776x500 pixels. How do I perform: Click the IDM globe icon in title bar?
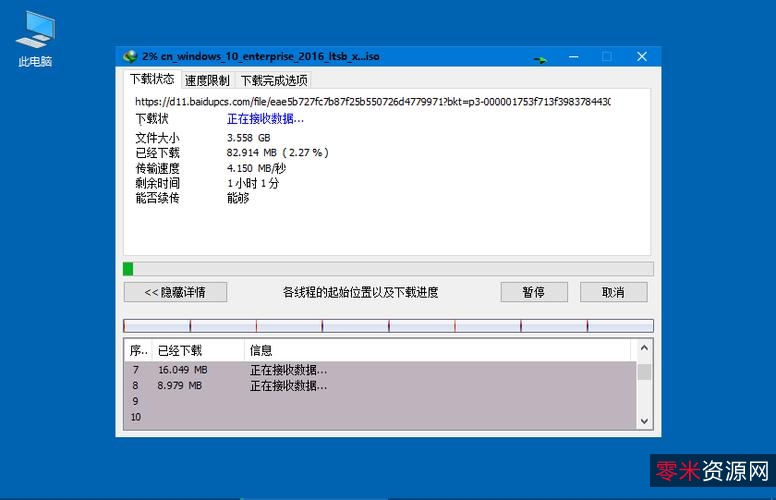click(130, 56)
